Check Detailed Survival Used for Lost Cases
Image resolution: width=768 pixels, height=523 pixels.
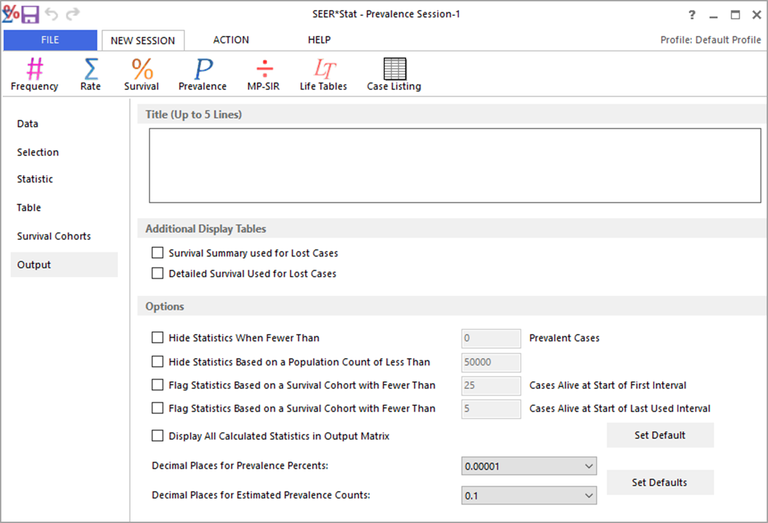click(157, 274)
